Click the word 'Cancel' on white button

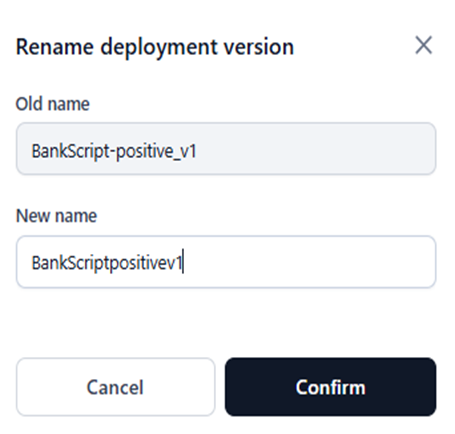pyautogui.click(x=115, y=387)
